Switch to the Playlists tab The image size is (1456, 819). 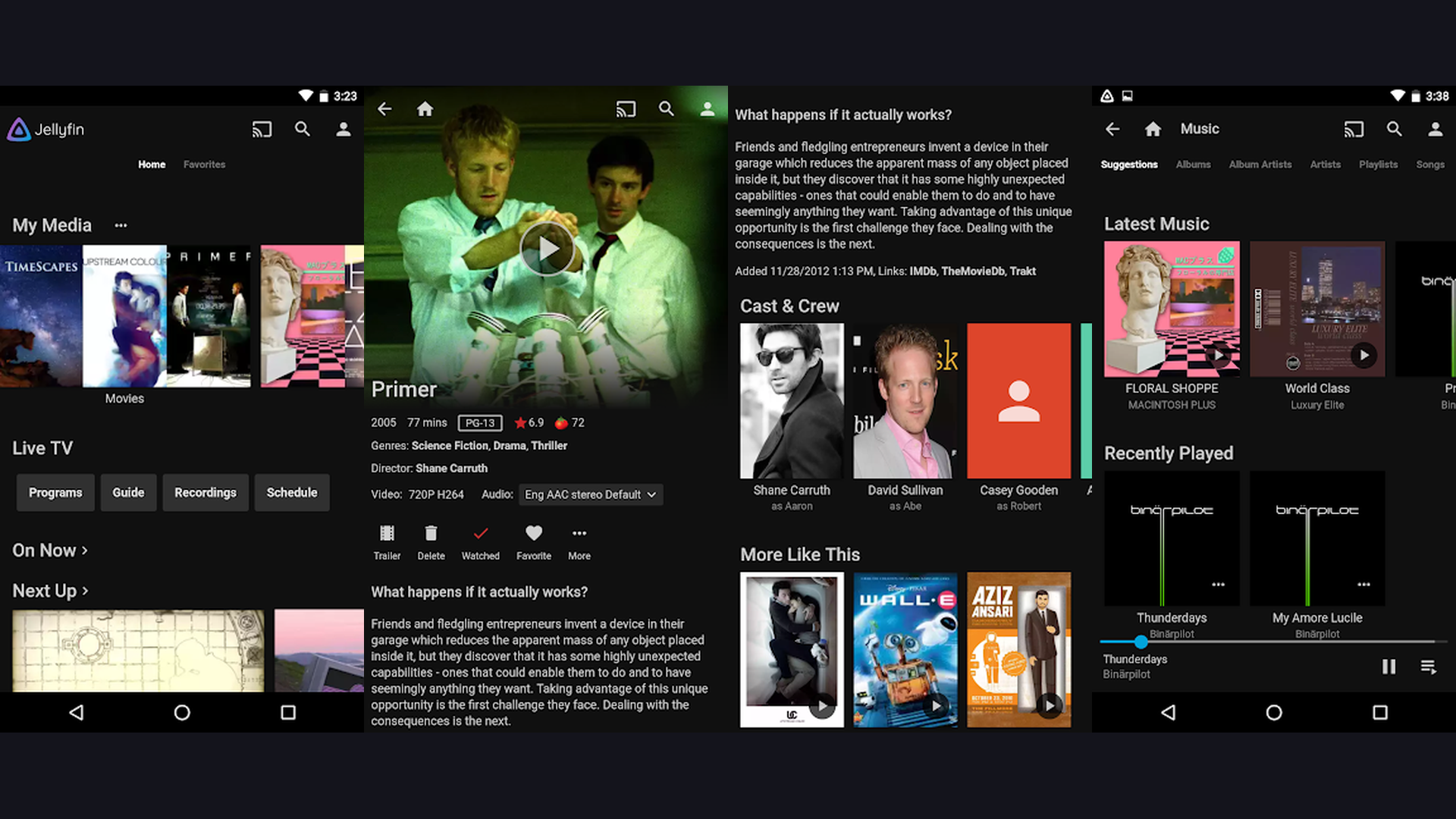coord(1378,165)
